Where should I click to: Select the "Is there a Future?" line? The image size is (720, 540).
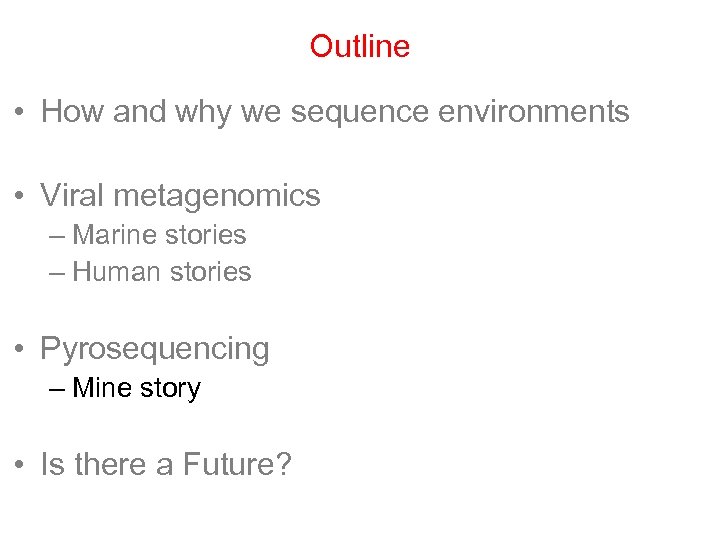(x=166, y=465)
